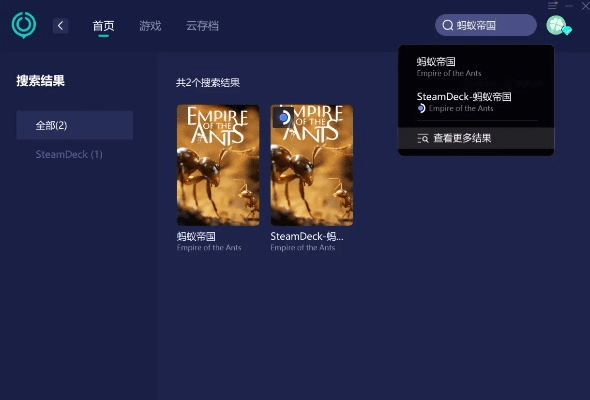Filter by SteamDeck (1)
Image resolution: width=590 pixels, height=400 pixels.
(x=69, y=154)
